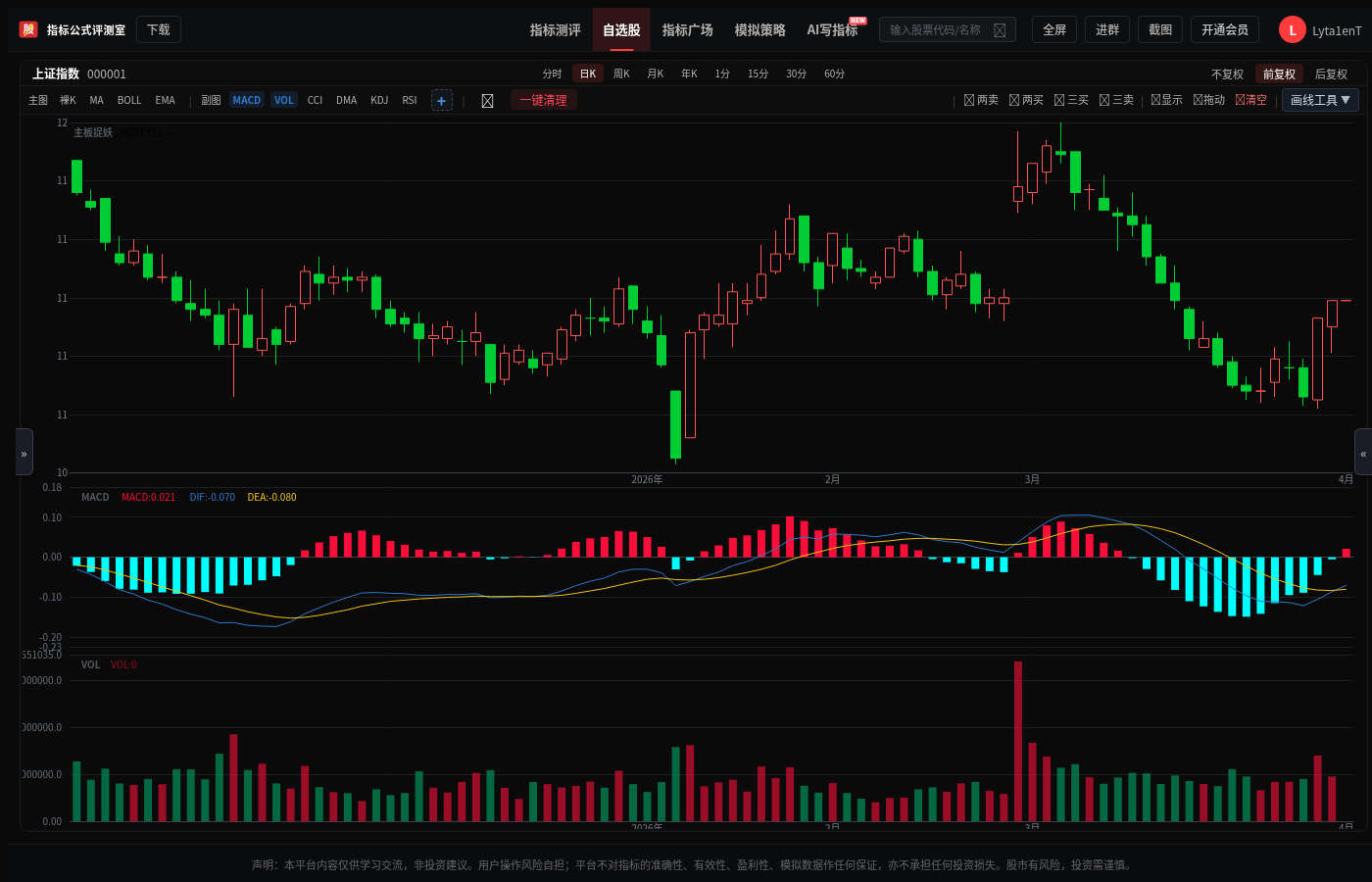The image size is (1372, 882).
Task: Add a new indicator with plus icon
Action: click(442, 100)
